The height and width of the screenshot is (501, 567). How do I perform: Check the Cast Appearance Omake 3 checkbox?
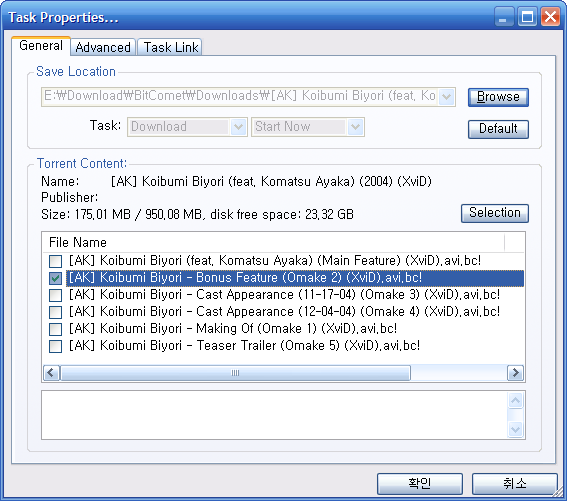(x=55, y=295)
